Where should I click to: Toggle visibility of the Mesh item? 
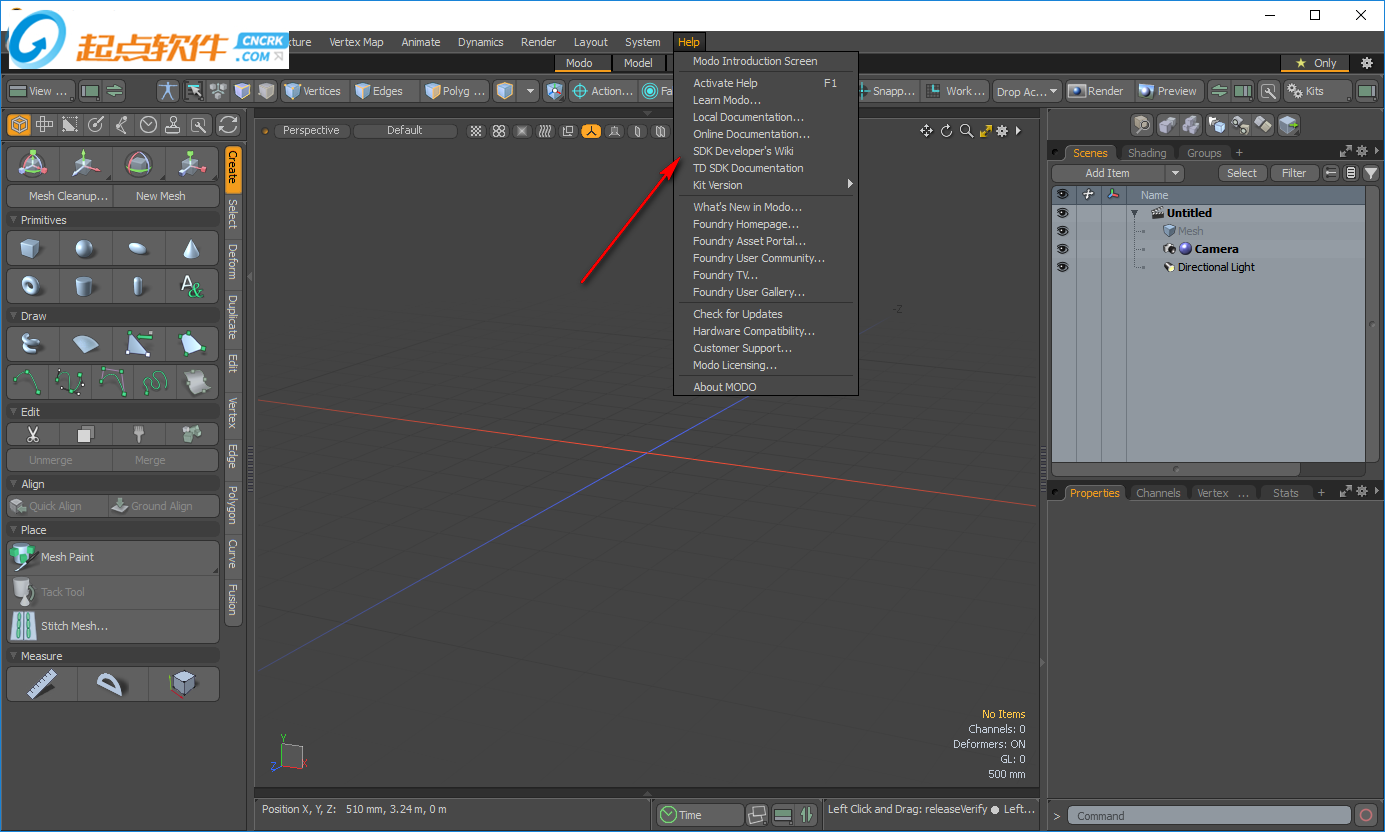(1062, 231)
